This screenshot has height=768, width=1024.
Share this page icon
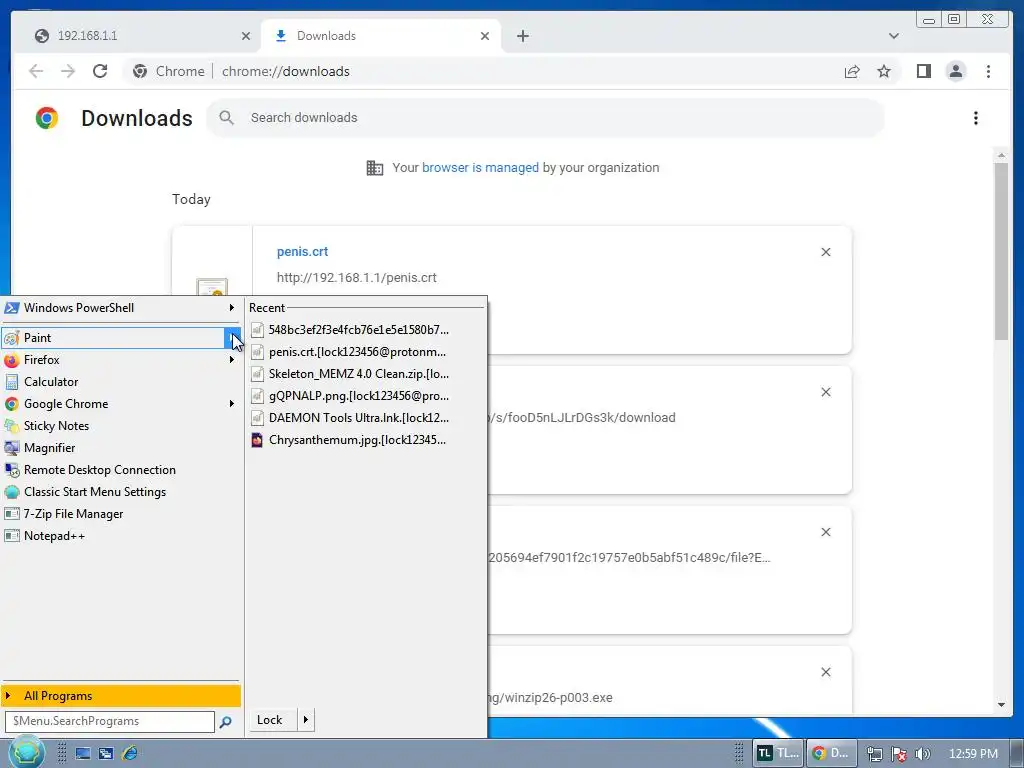tap(852, 71)
